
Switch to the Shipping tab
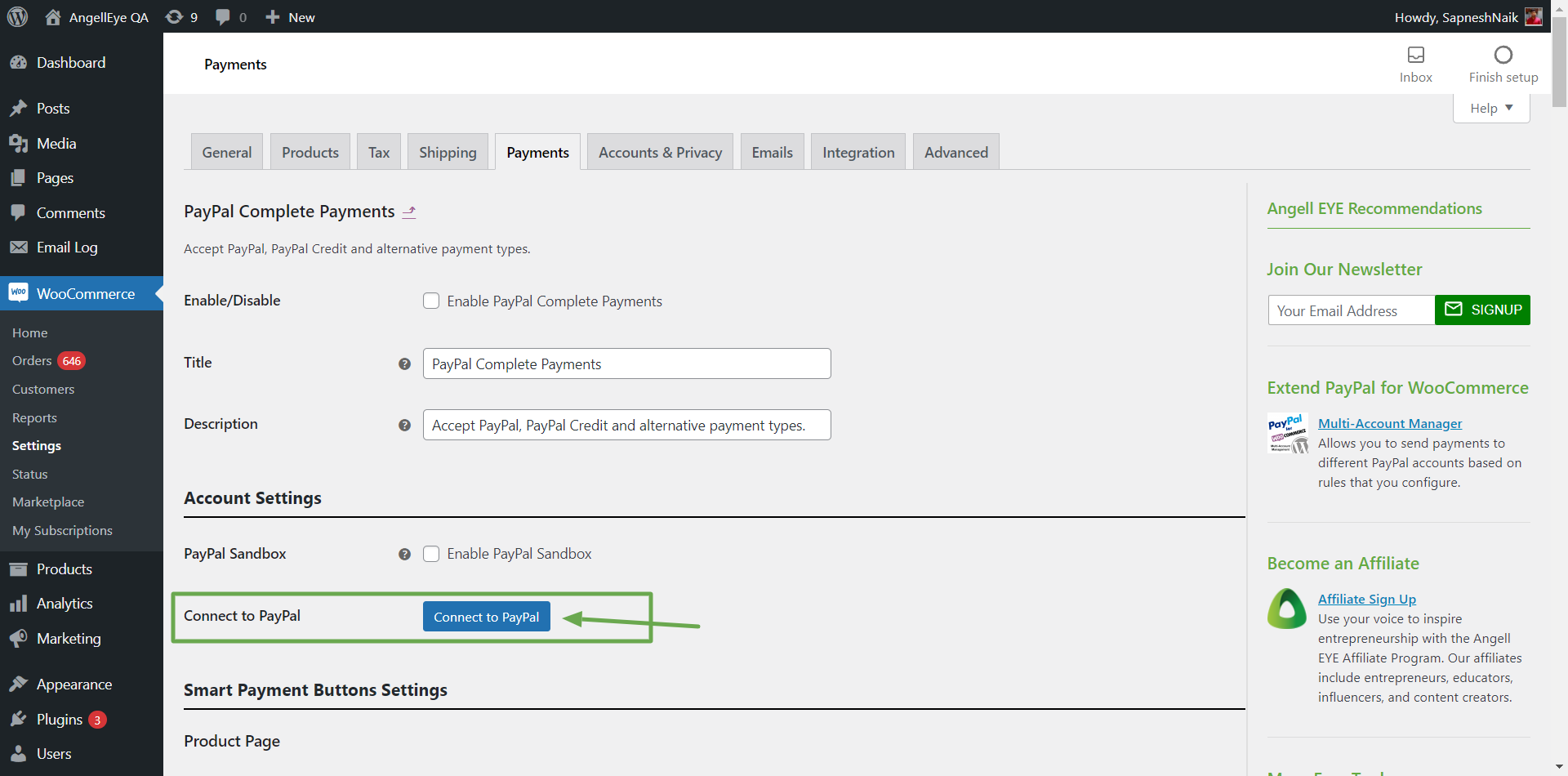pos(448,152)
